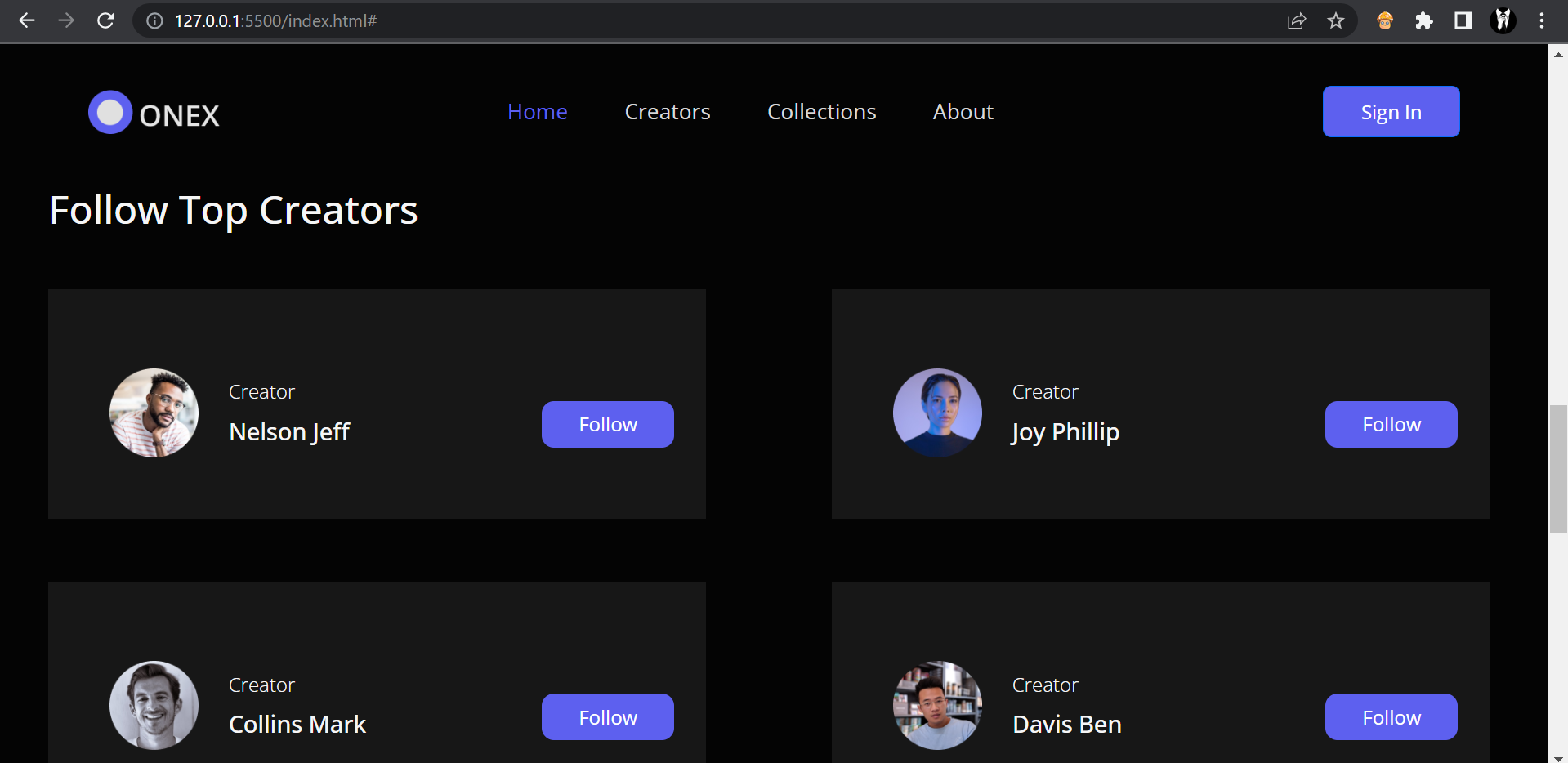Click the browser forward arrow
This screenshot has height=763, width=1568.
[66, 21]
